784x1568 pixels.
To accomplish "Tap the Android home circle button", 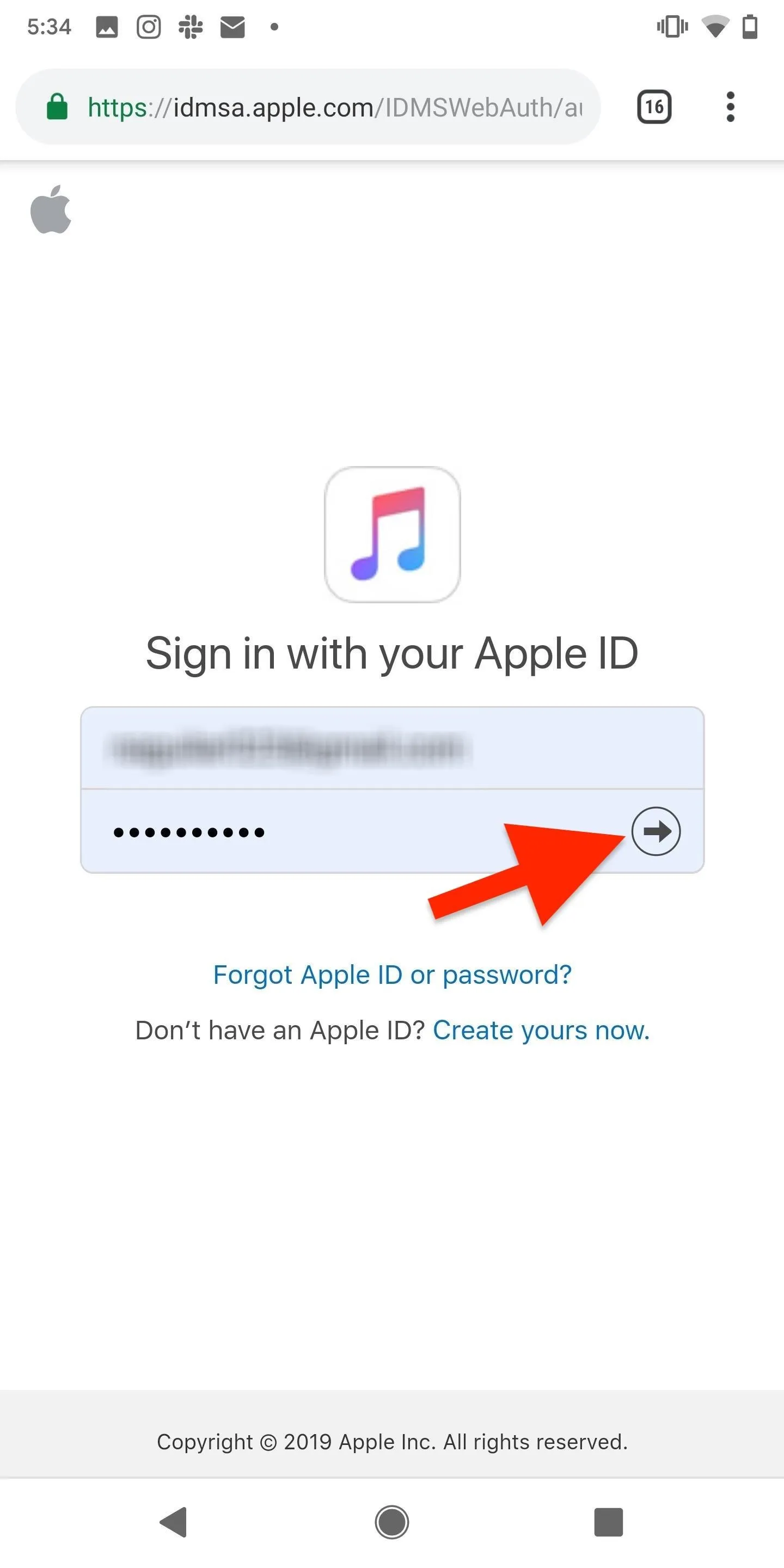I will point(391,1522).
